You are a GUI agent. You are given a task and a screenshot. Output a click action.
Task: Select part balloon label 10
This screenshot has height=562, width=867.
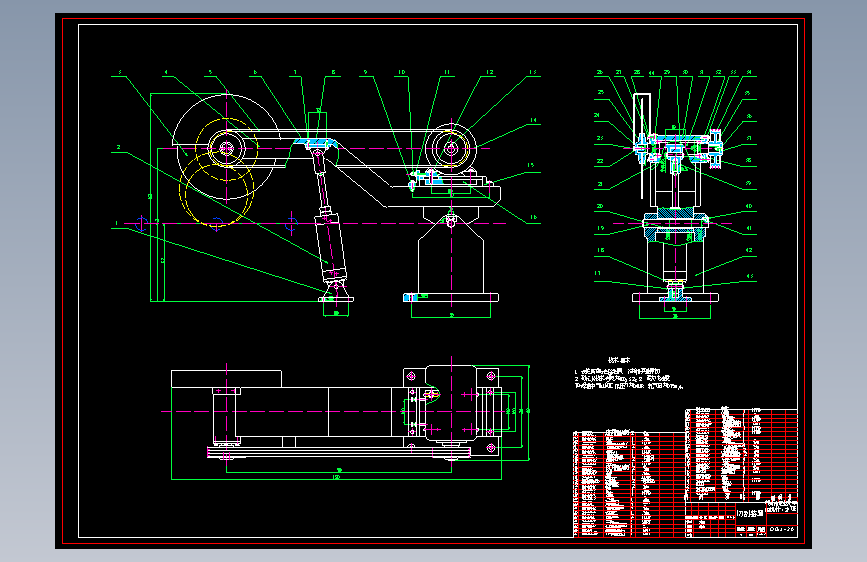(x=402, y=72)
